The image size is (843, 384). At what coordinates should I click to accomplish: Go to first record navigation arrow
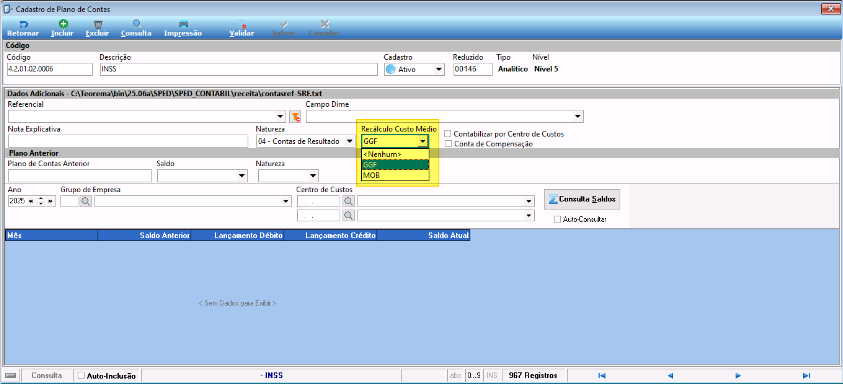(x=602, y=375)
